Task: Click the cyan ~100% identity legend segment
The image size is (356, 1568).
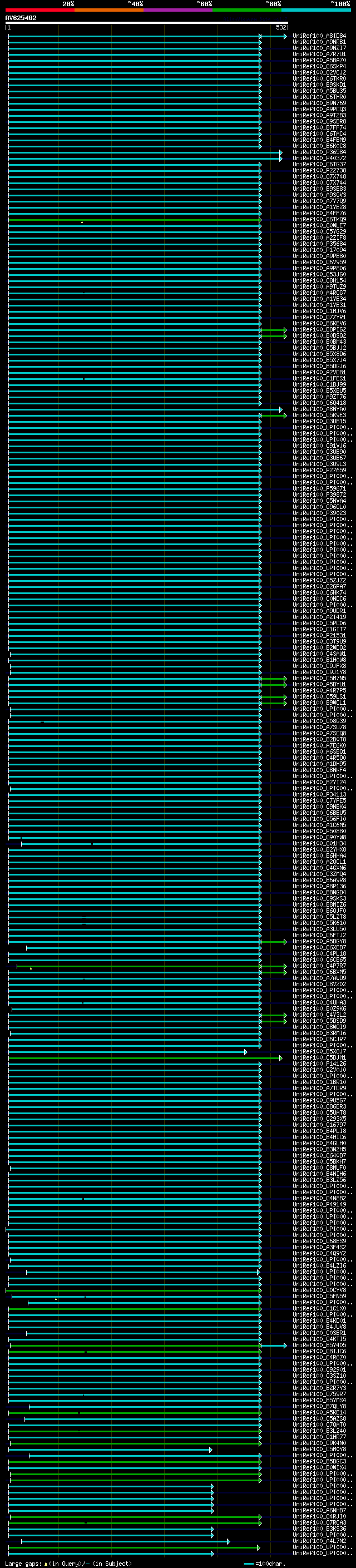Action: tap(316, 10)
